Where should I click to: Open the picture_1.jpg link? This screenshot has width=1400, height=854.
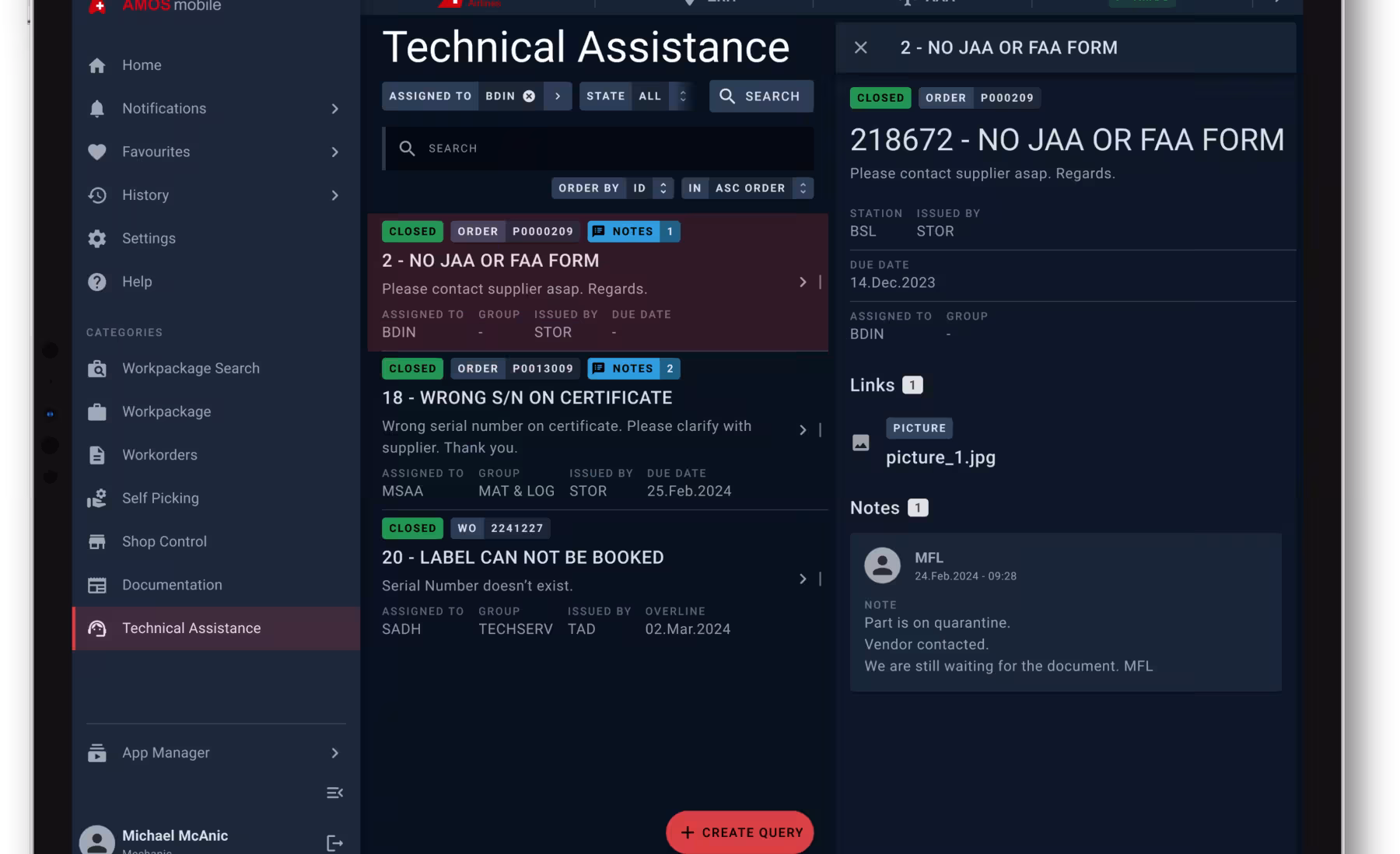pos(941,457)
